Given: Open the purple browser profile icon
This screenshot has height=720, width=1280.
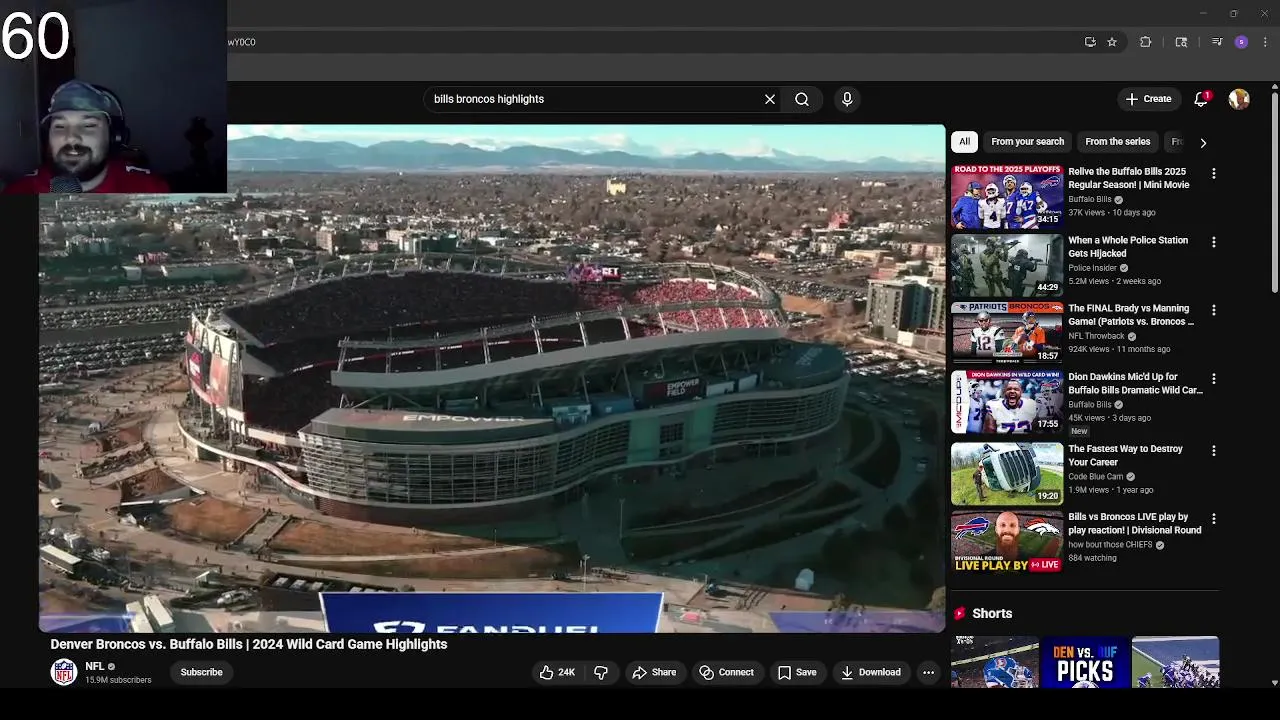Looking at the screenshot, I should (x=1241, y=42).
